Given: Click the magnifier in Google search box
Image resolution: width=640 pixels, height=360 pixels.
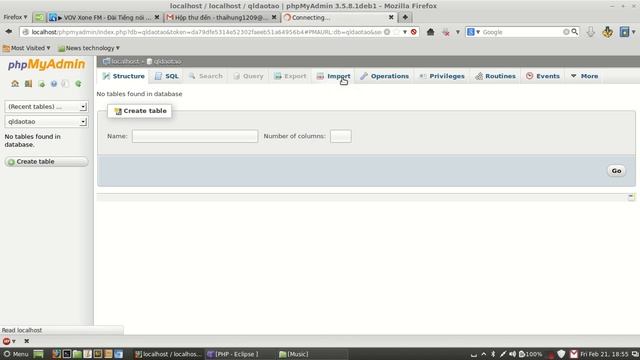Looking at the screenshot, I should pyautogui.click(x=575, y=32).
